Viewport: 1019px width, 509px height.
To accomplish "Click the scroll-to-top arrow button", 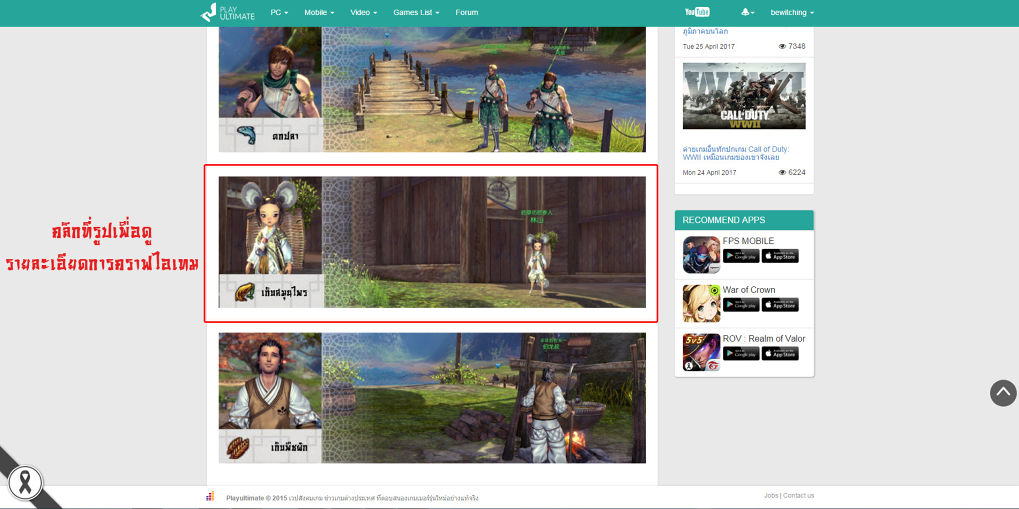I will 1002,393.
